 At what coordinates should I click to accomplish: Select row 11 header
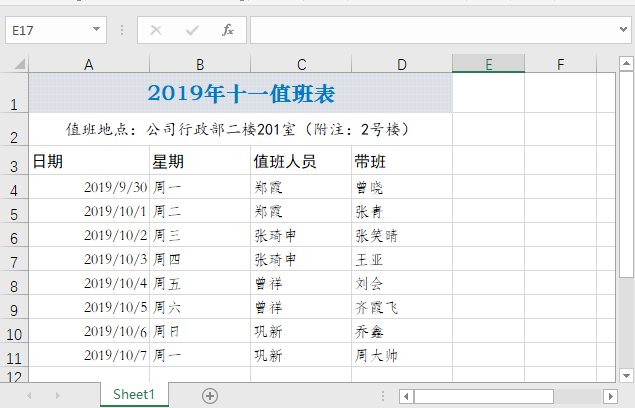pos(14,355)
